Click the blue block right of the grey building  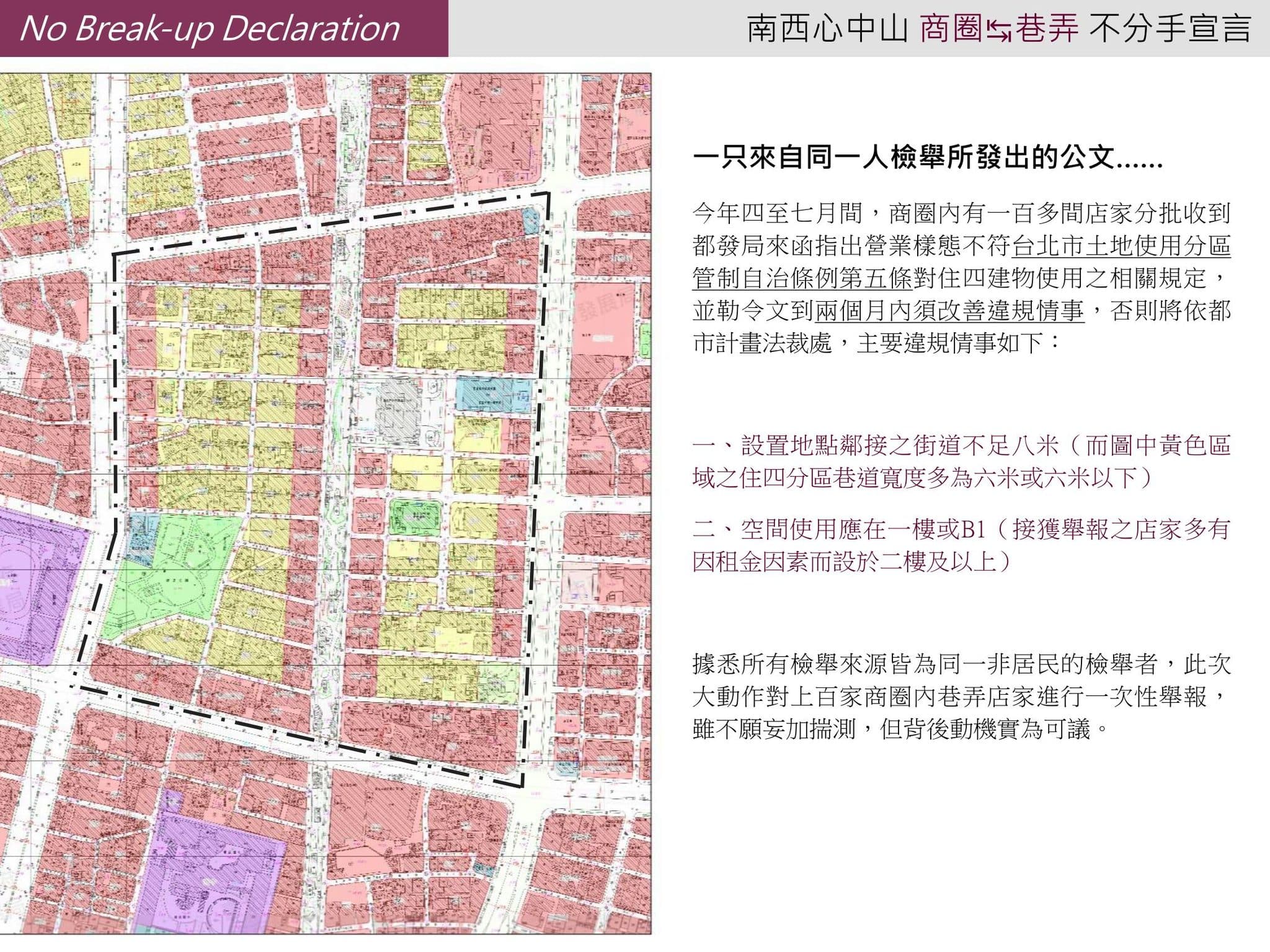494,395
